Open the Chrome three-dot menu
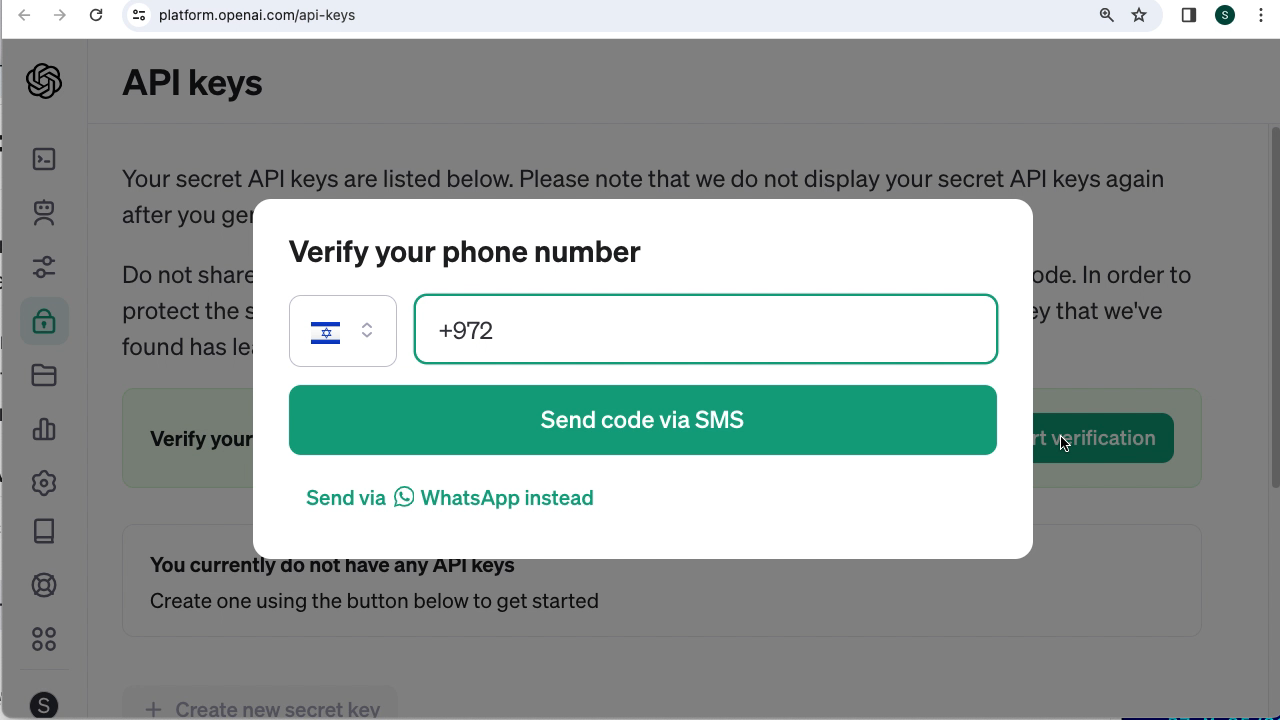This screenshot has height=720, width=1280. point(1261,15)
